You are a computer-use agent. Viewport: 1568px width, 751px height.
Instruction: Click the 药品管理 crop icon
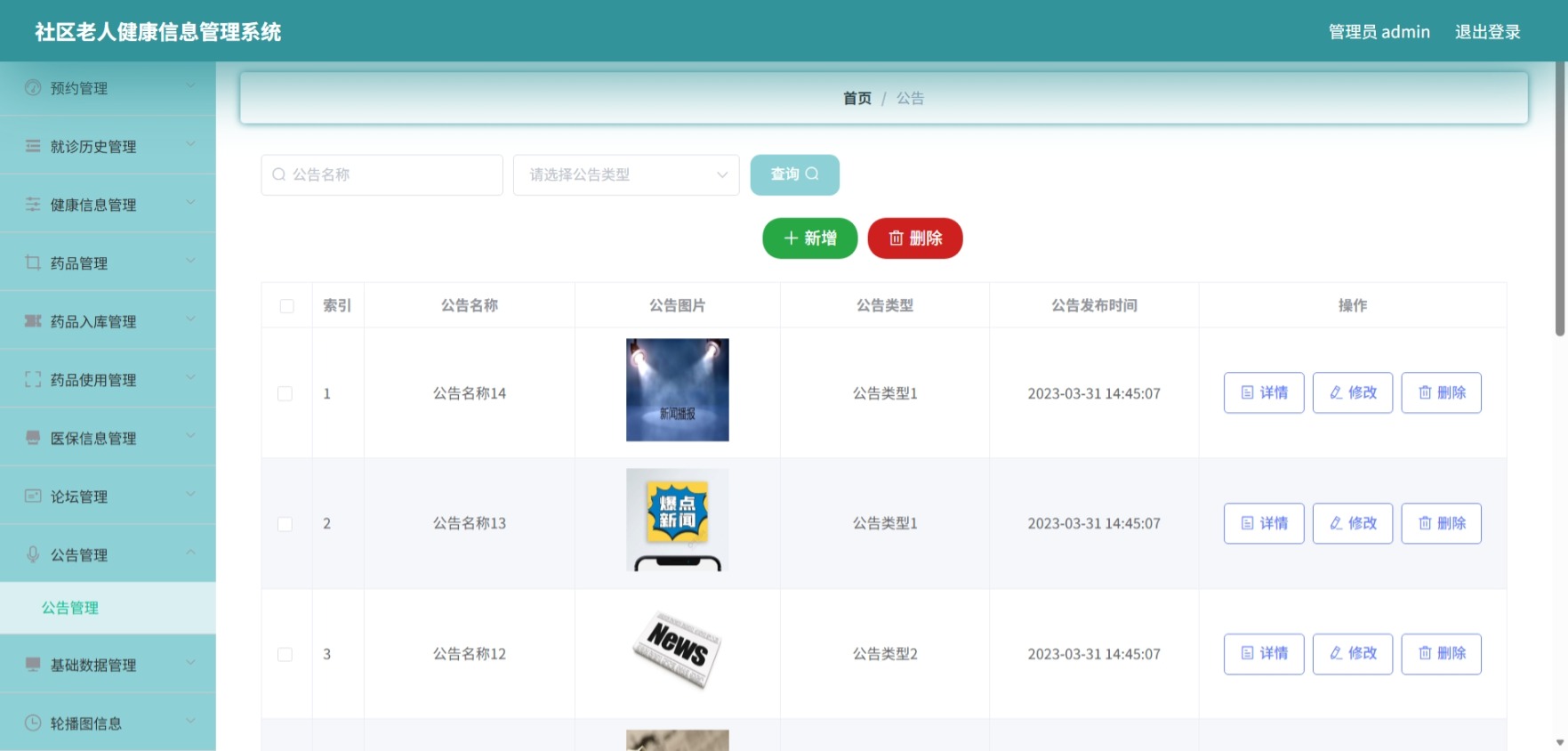click(x=33, y=262)
